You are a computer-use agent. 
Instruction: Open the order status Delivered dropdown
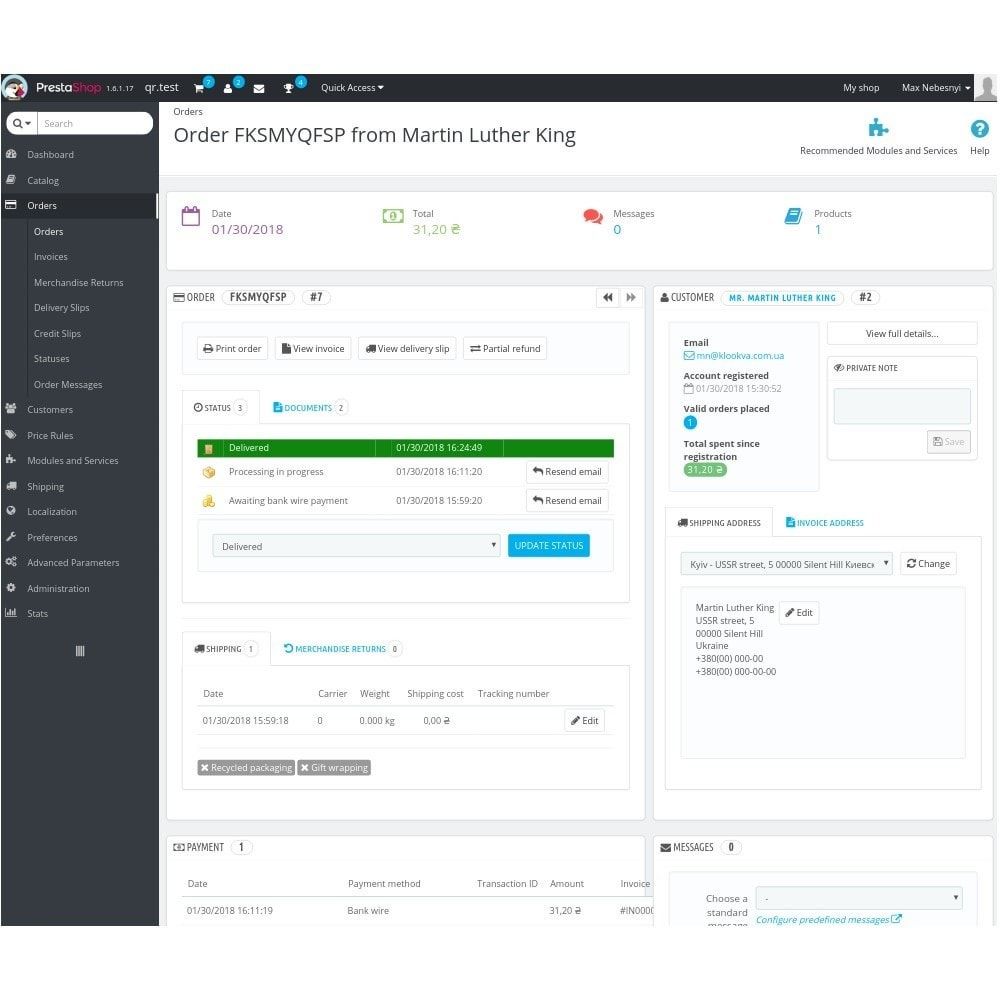pos(357,546)
